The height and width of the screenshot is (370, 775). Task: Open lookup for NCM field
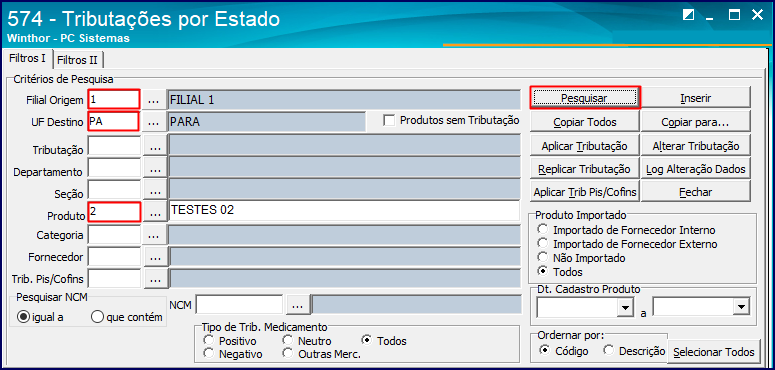click(x=297, y=305)
